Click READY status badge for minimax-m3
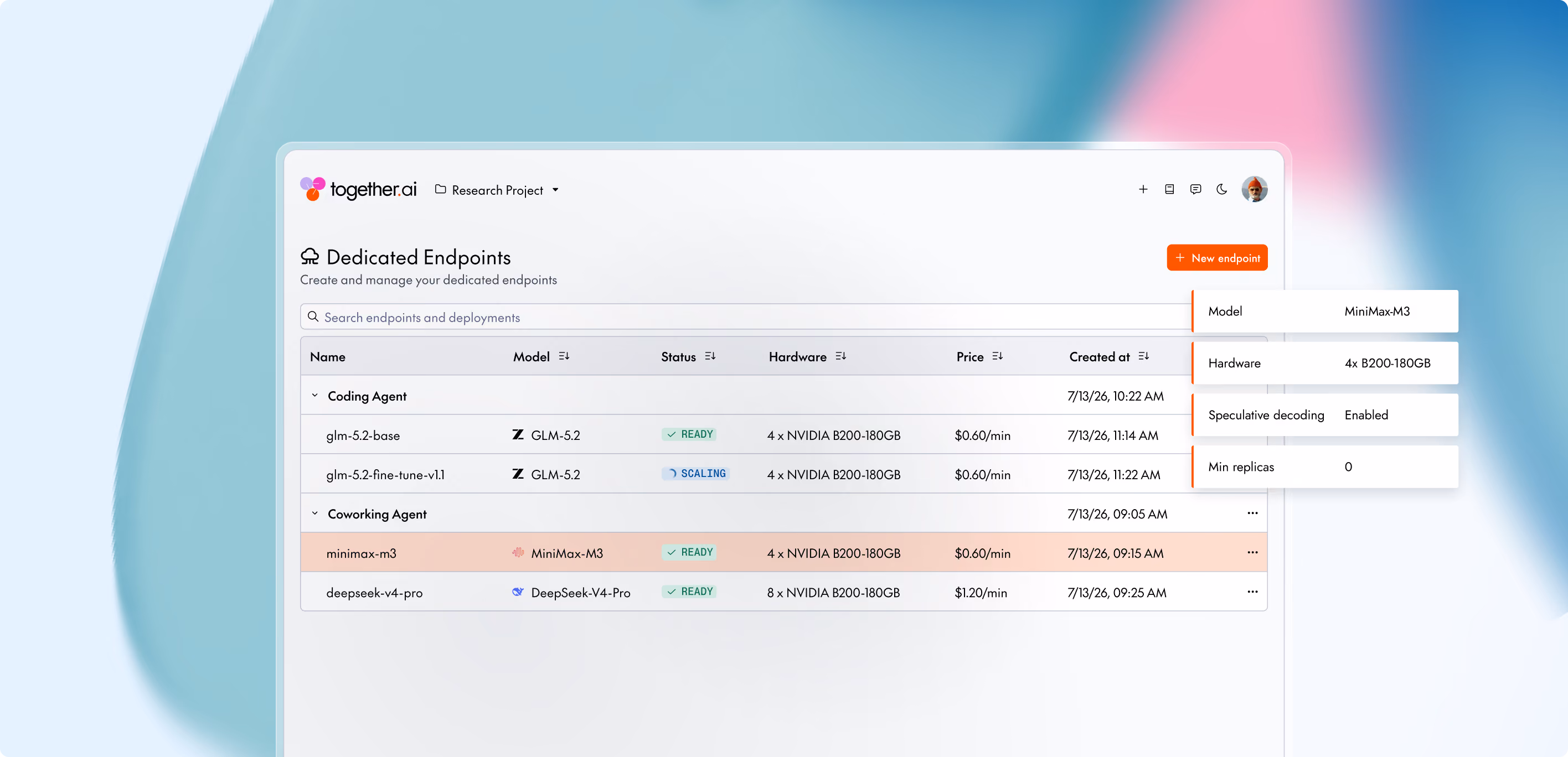Viewport: 1568px width, 757px height. click(689, 553)
